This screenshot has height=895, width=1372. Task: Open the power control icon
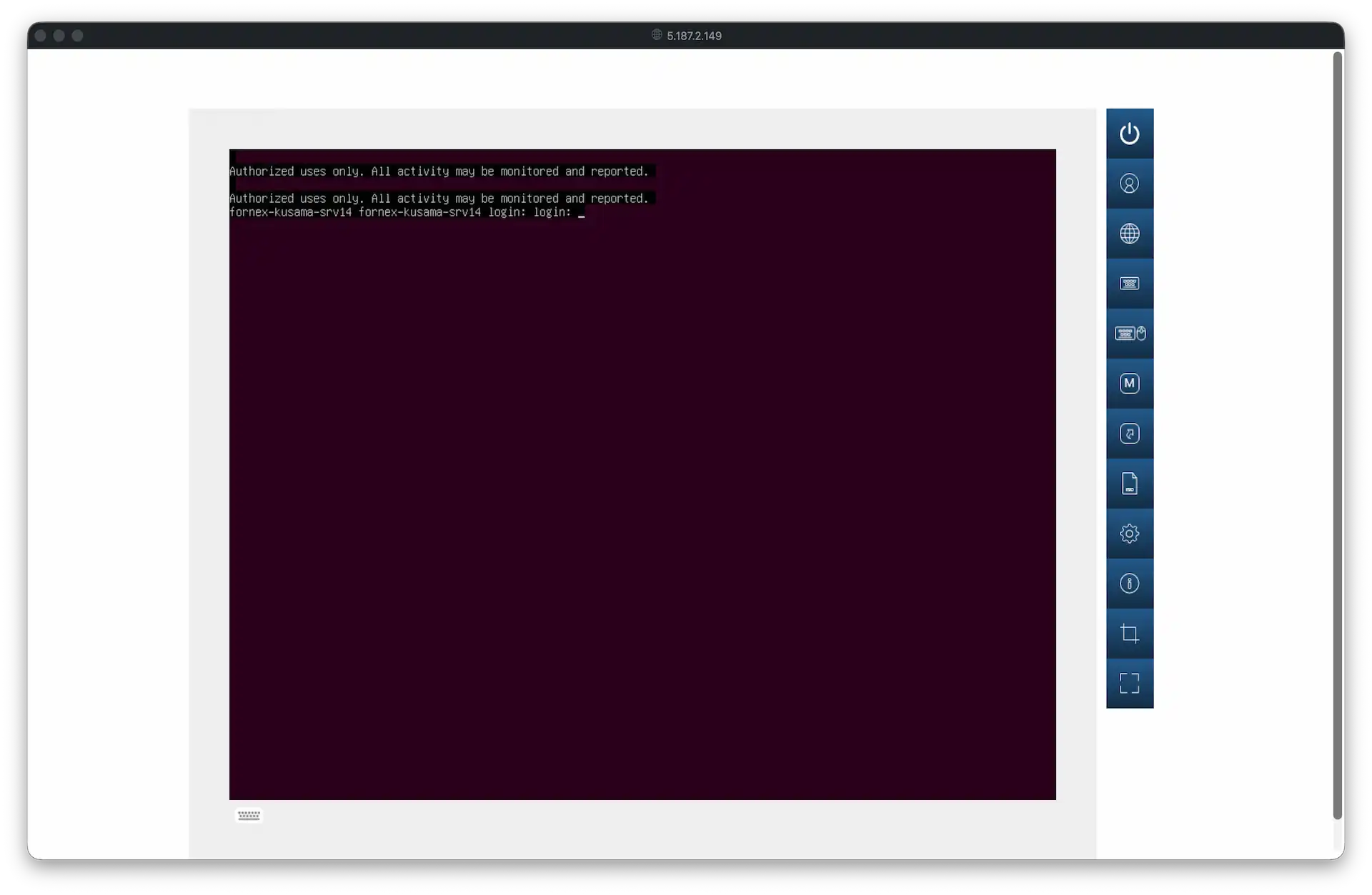[x=1129, y=134]
